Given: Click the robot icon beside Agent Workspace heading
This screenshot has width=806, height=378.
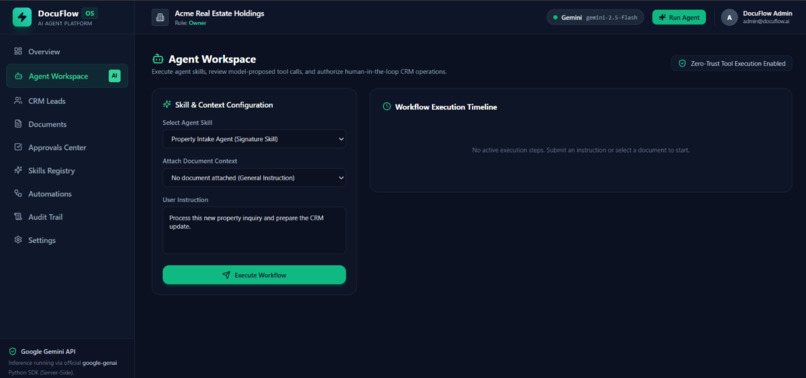Looking at the screenshot, I should tap(158, 59).
